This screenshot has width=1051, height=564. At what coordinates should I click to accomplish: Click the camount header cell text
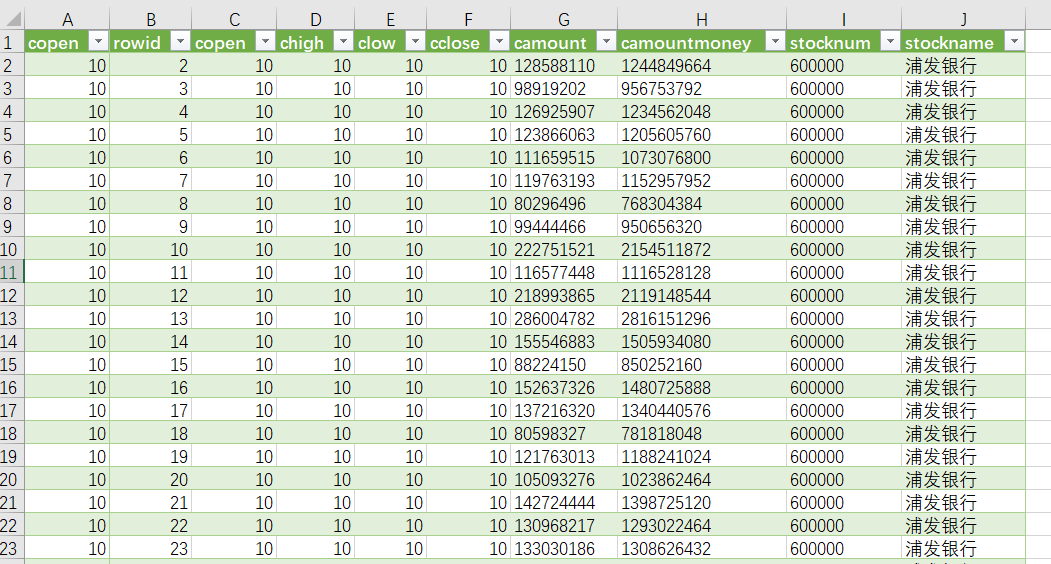point(550,43)
